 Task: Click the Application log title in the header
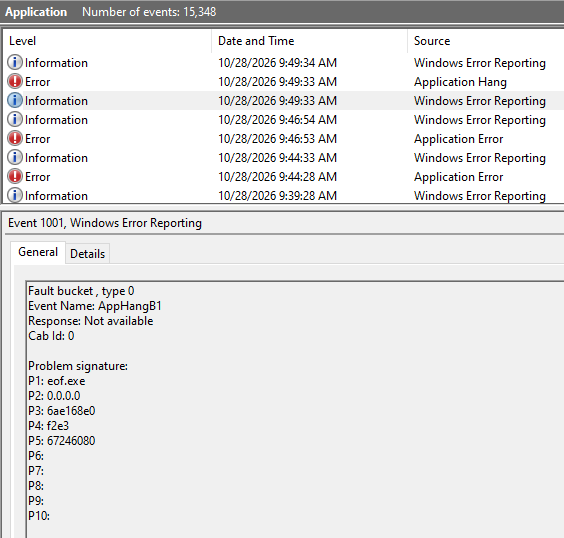coord(36,12)
